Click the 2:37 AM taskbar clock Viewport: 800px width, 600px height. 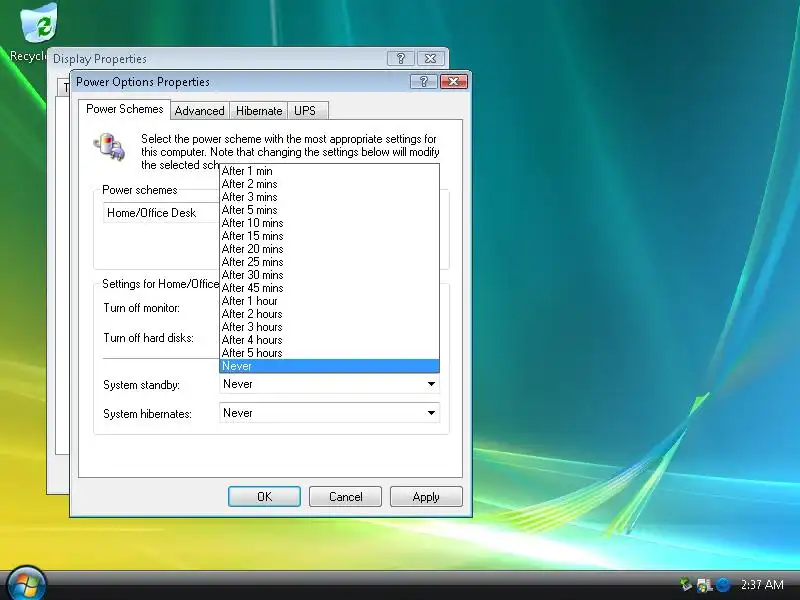[x=762, y=584]
